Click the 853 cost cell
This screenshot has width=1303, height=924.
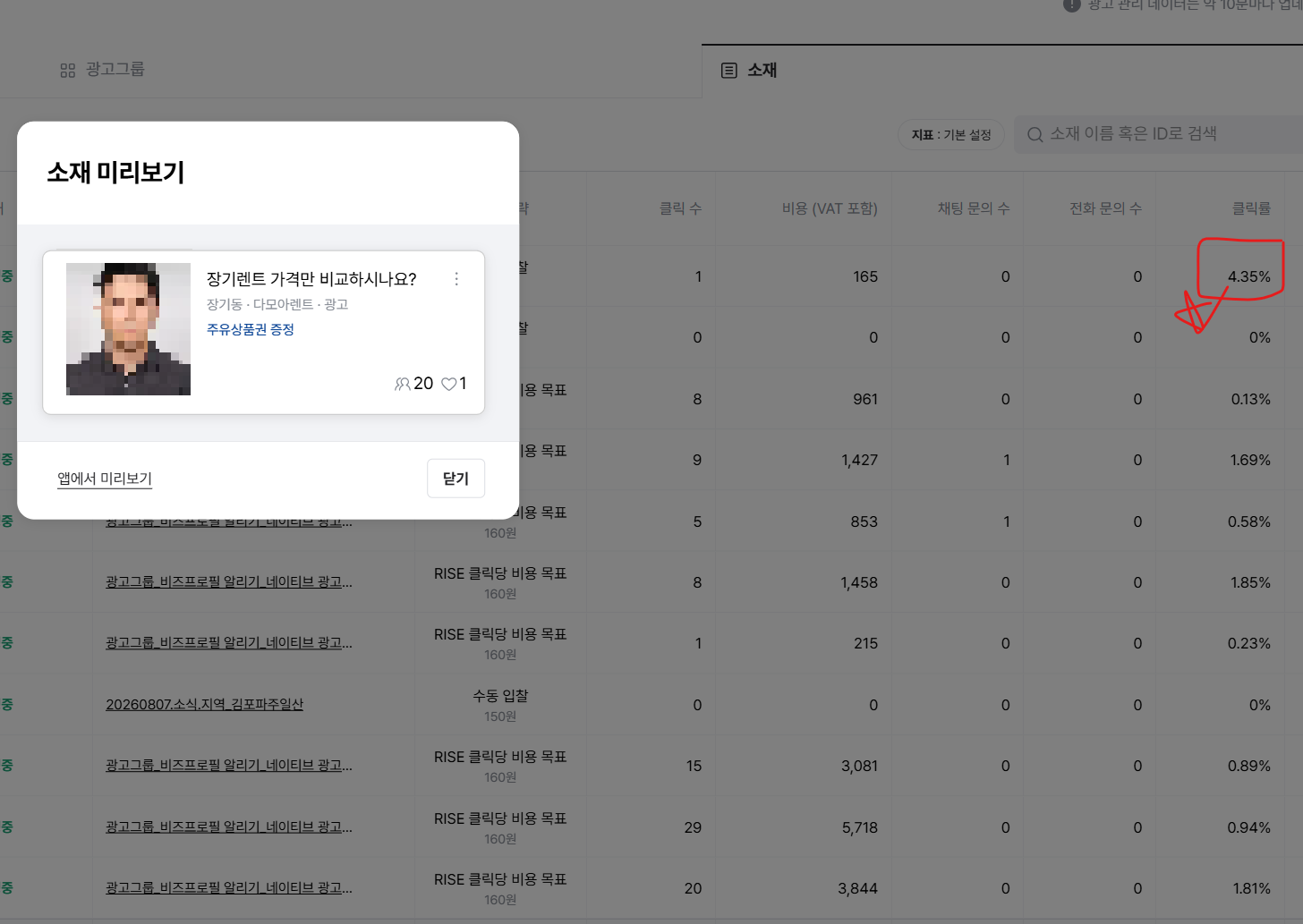point(864,521)
